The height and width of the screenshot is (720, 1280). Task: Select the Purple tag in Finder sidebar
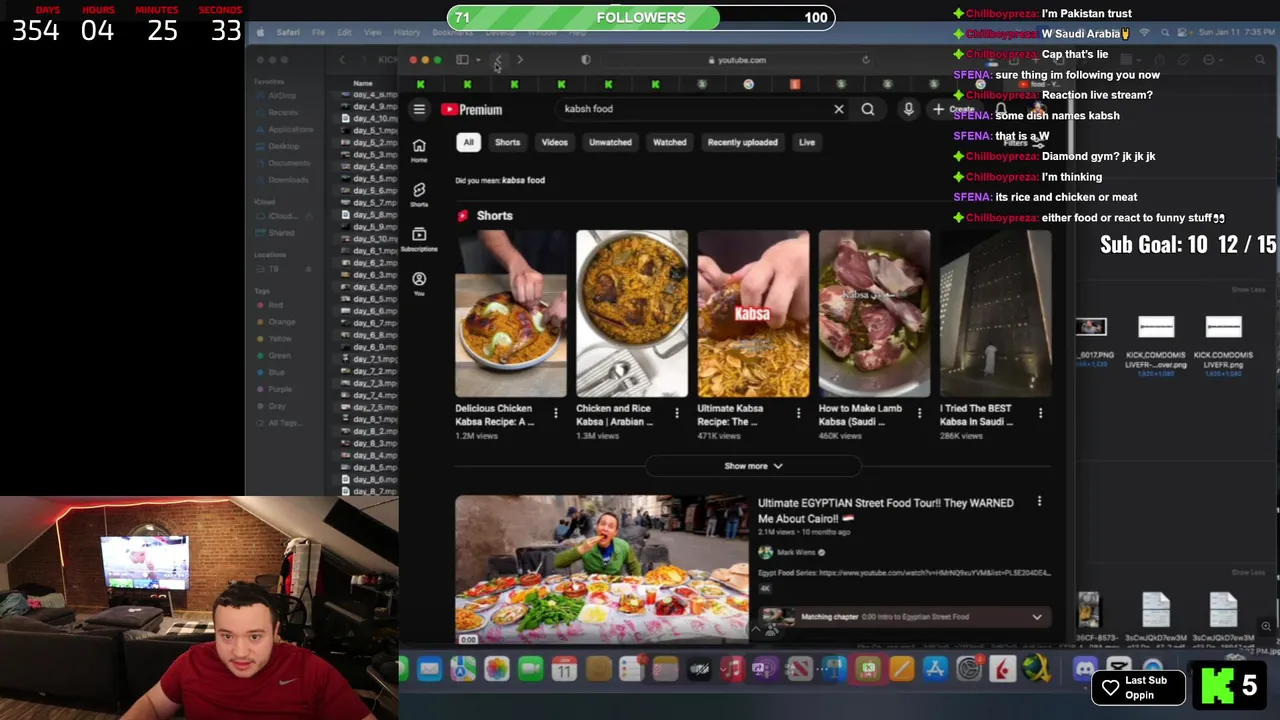coord(274,389)
